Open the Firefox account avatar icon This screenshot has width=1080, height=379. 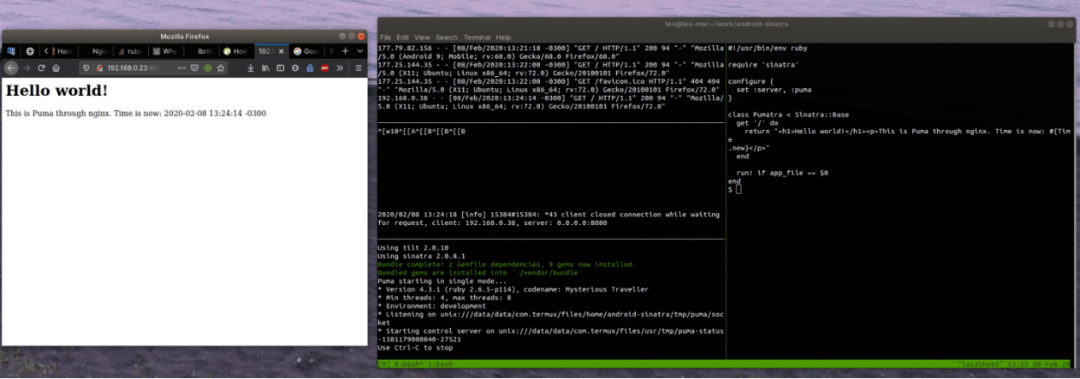295,68
